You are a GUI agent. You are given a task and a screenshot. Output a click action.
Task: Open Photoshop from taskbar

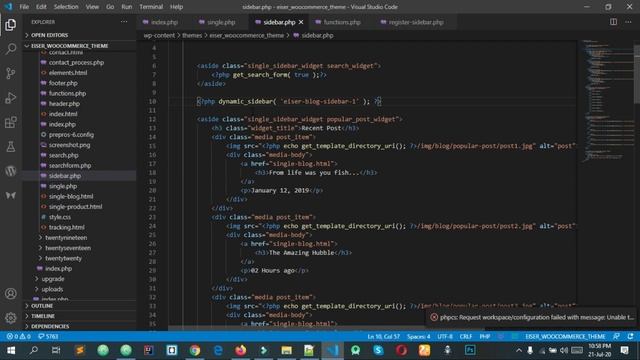click(x=470, y=350)
